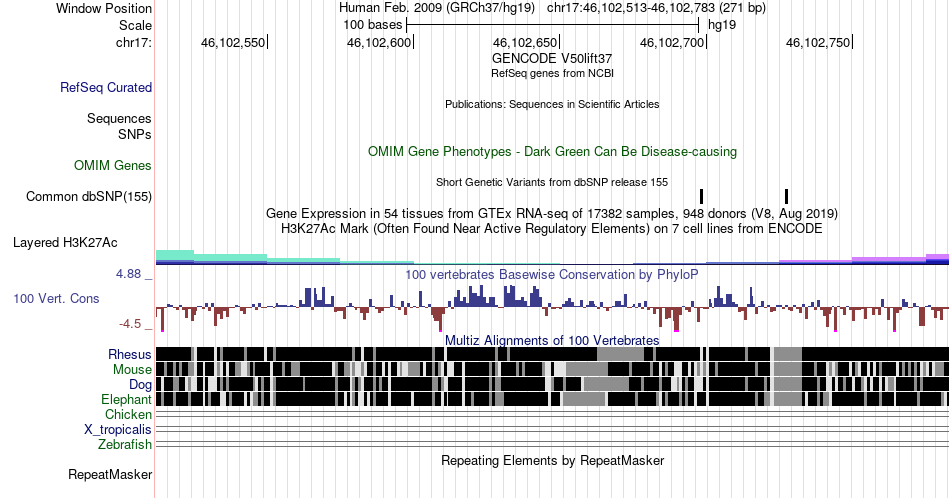This screenshot has height=498, width=950.
Task: Click 100 vertebrates Basewise Conservation by PhyloP title
Action: [552, 274]
